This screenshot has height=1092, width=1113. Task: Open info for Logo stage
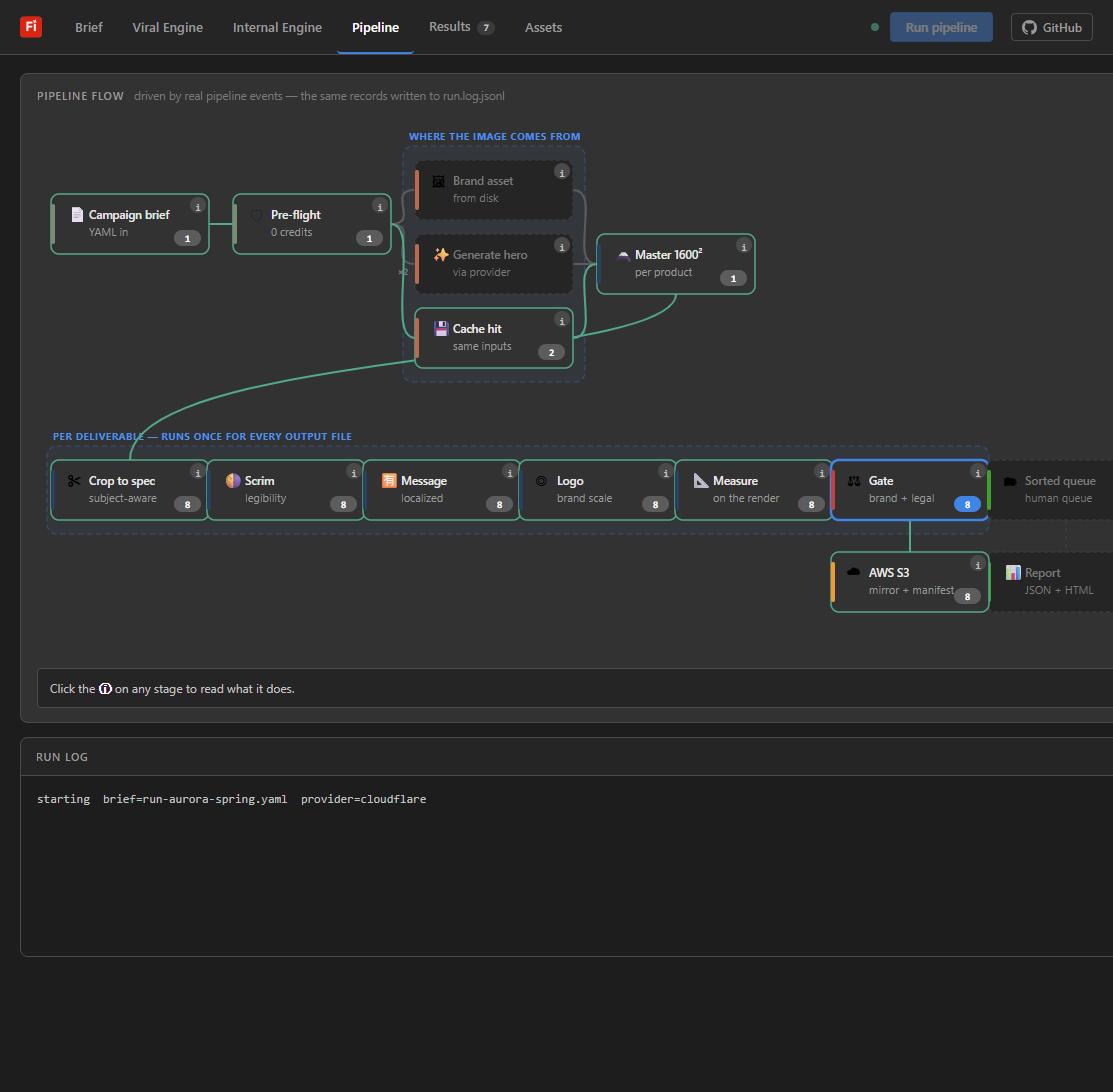(665, 473)
